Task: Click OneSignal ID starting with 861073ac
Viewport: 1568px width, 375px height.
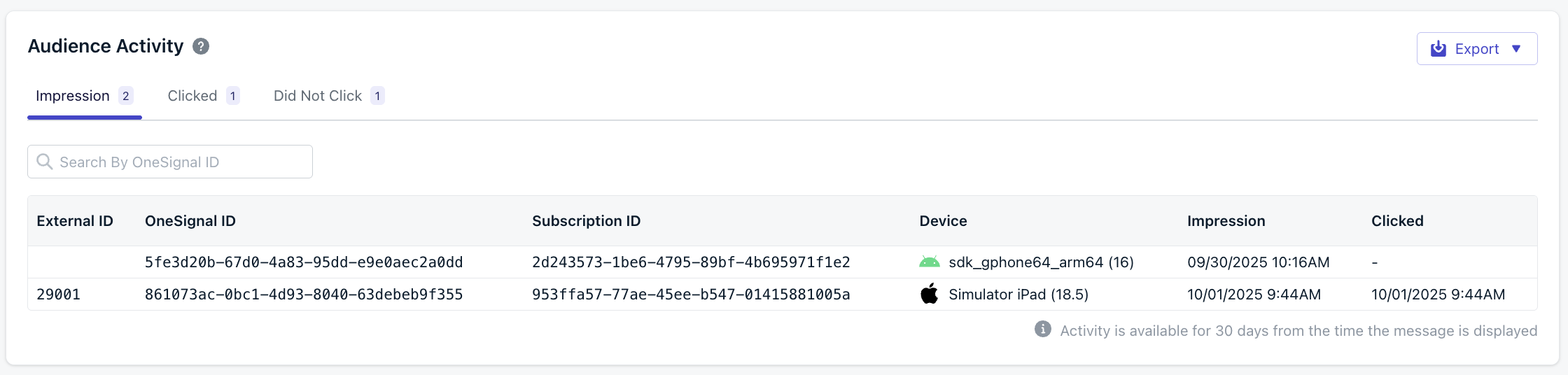Action: click(x=304, y=295)
